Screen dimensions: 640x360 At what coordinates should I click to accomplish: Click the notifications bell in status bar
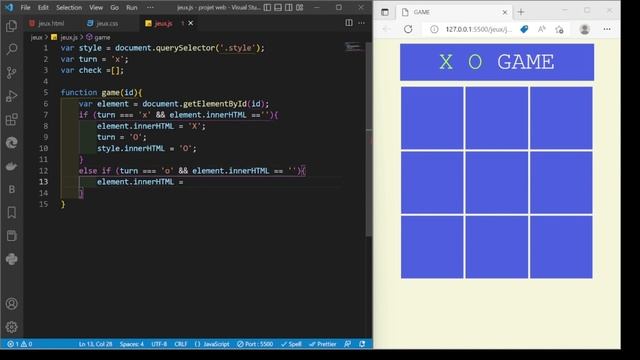pyautogui.click(x=362, y=344)
